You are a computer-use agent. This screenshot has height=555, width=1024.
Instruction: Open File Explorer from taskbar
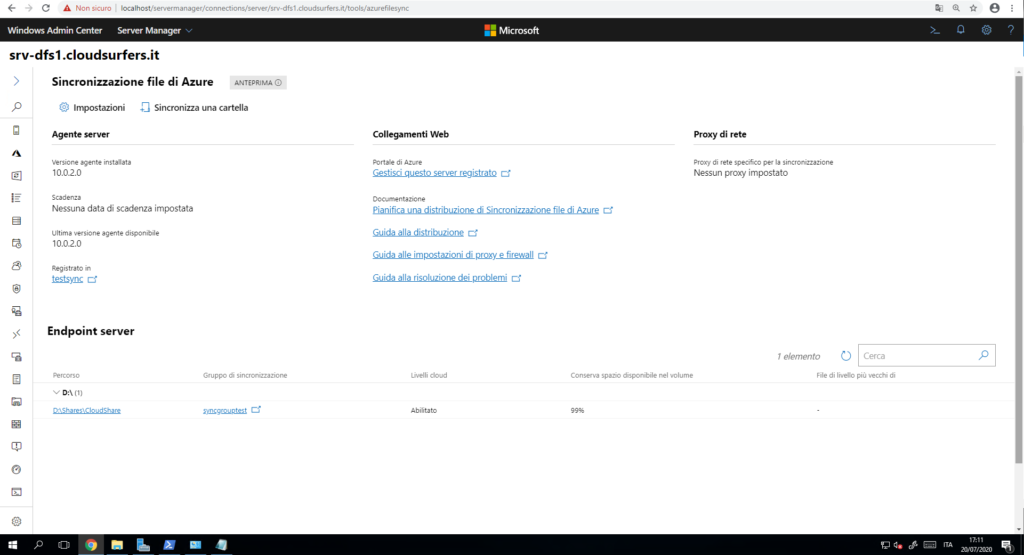coord(117,545)
